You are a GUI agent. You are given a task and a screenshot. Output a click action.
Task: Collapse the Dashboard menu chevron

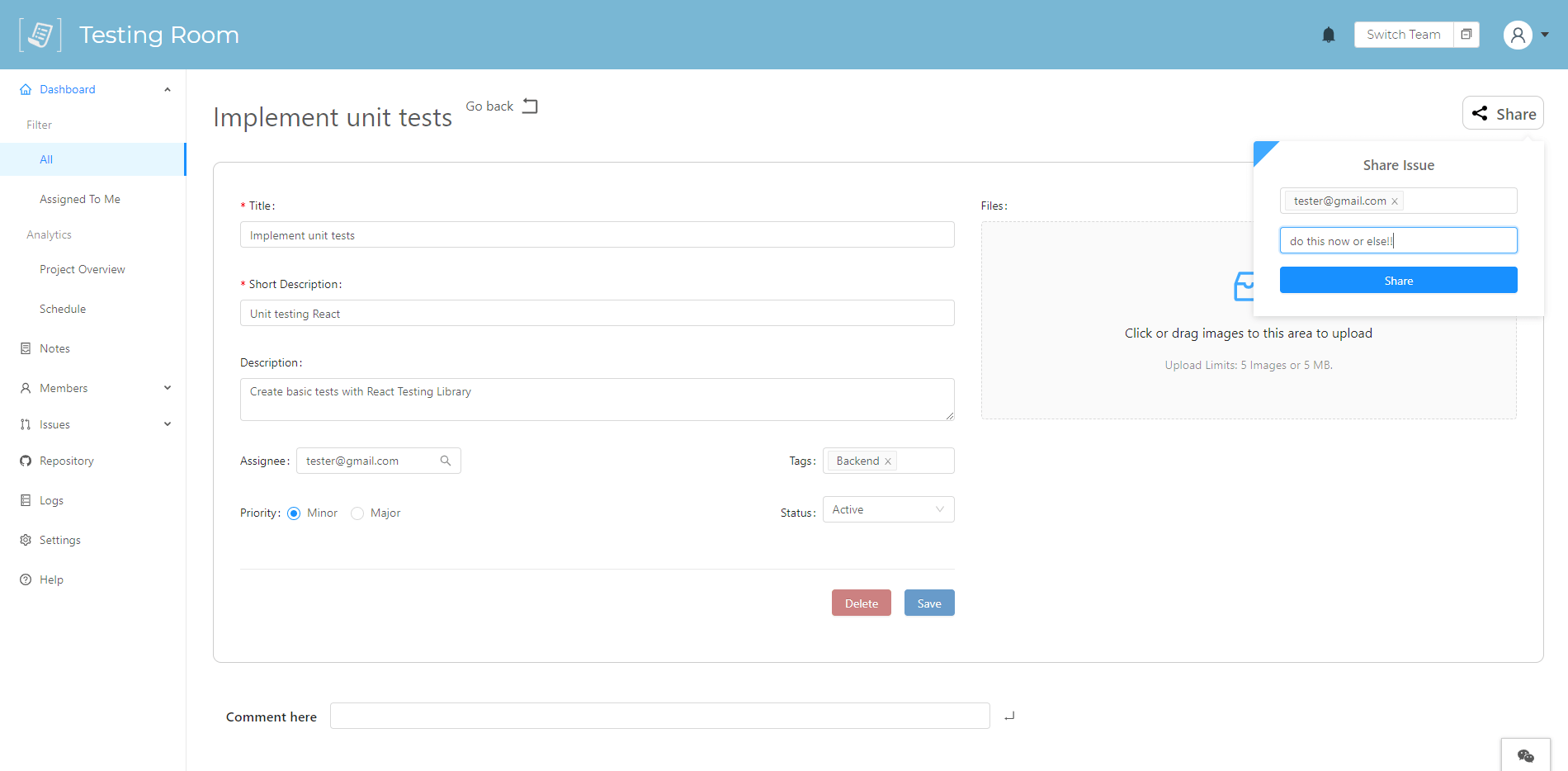(x=168, y=89)
